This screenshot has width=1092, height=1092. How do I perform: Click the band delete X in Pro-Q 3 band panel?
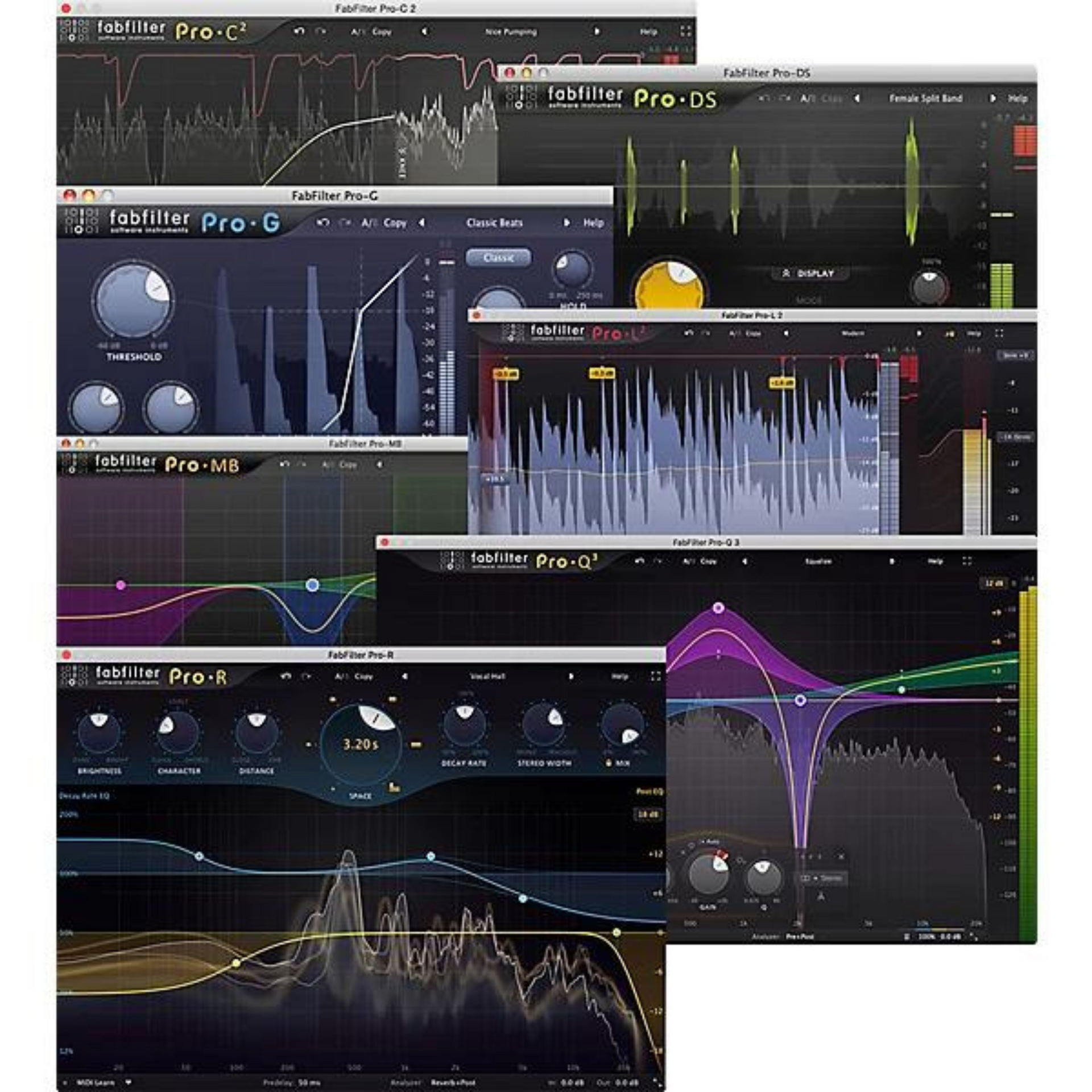[x=842, y=857]
